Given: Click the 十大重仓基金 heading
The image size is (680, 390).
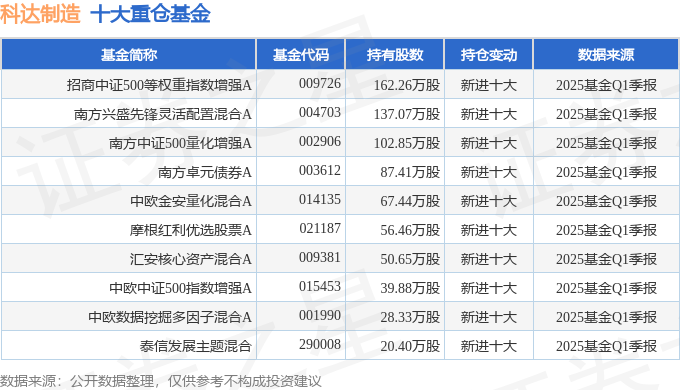Looking at the screenshot, I should 150,13.
